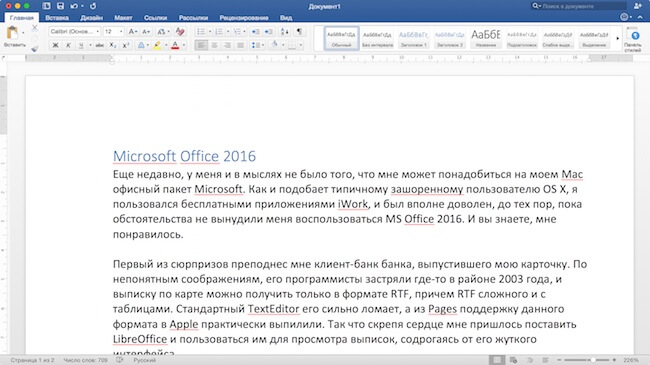Viewport: 650px width, 365px height.
Task: Open the sidebar layout icon in title bar
Action: 46,6
